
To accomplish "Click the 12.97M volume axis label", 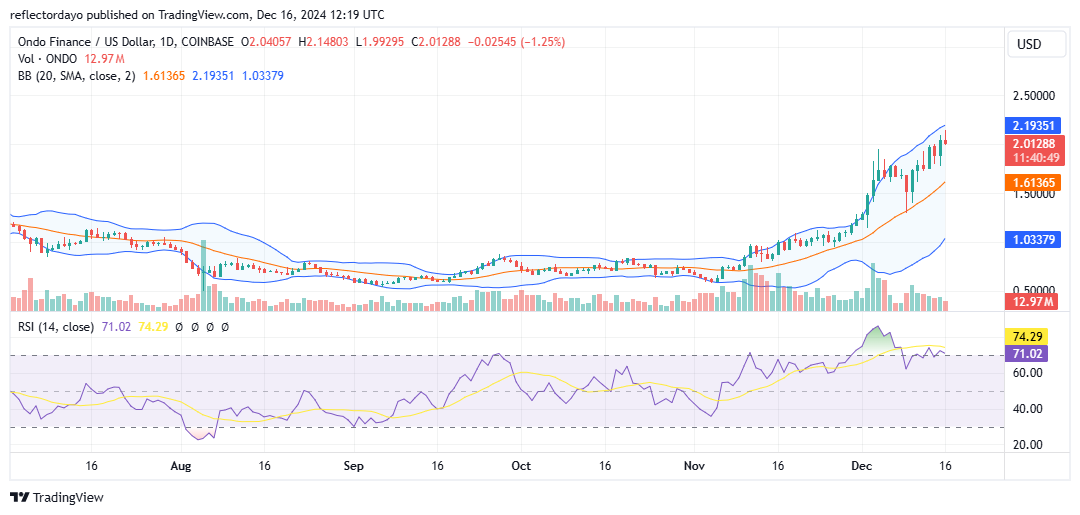I will tap(1033, 301).
